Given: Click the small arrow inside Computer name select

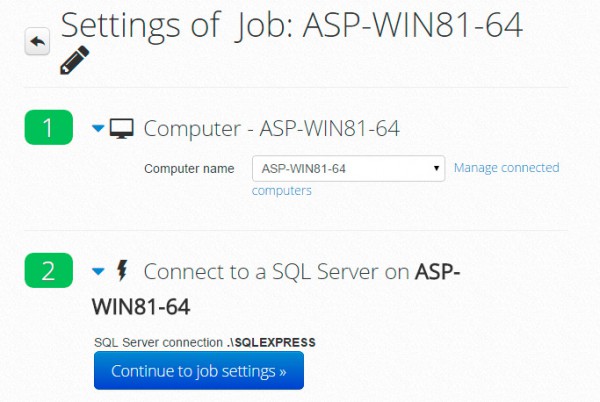Looking at the screenshot, I should [x=438, y=169].
